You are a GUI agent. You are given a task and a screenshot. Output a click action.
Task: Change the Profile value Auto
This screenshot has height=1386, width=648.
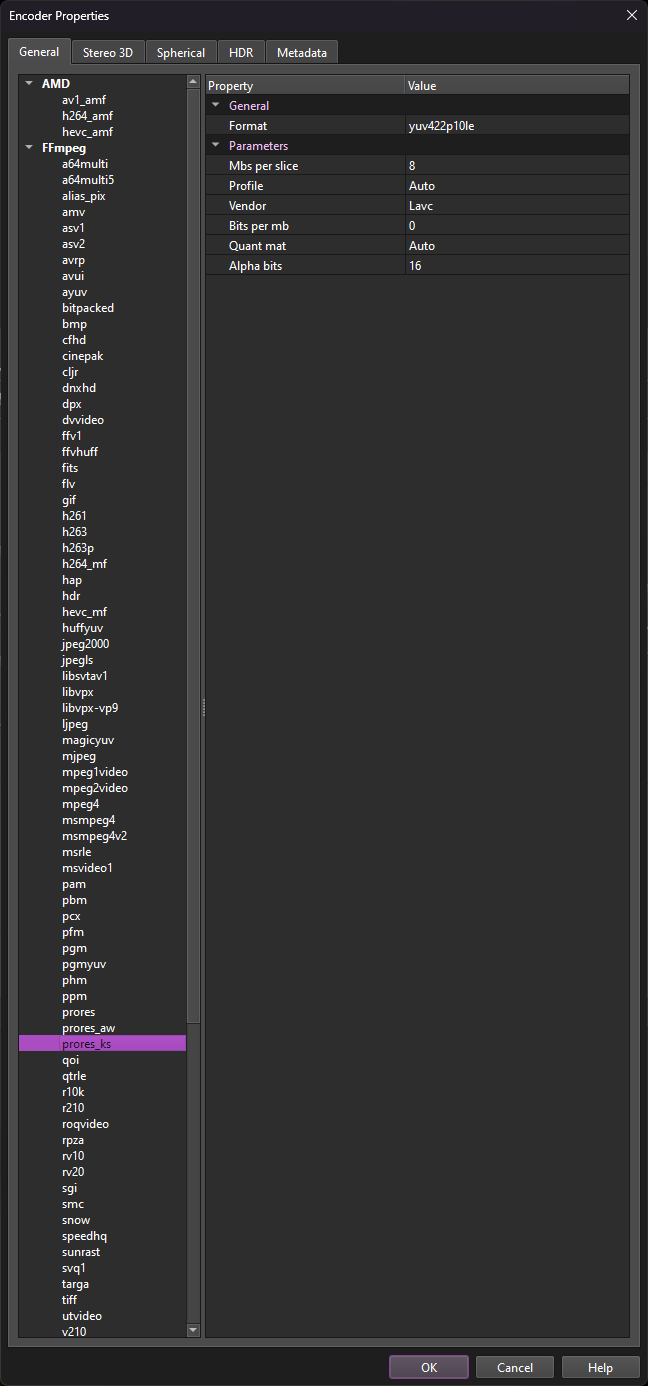click(x=516, y=186)
